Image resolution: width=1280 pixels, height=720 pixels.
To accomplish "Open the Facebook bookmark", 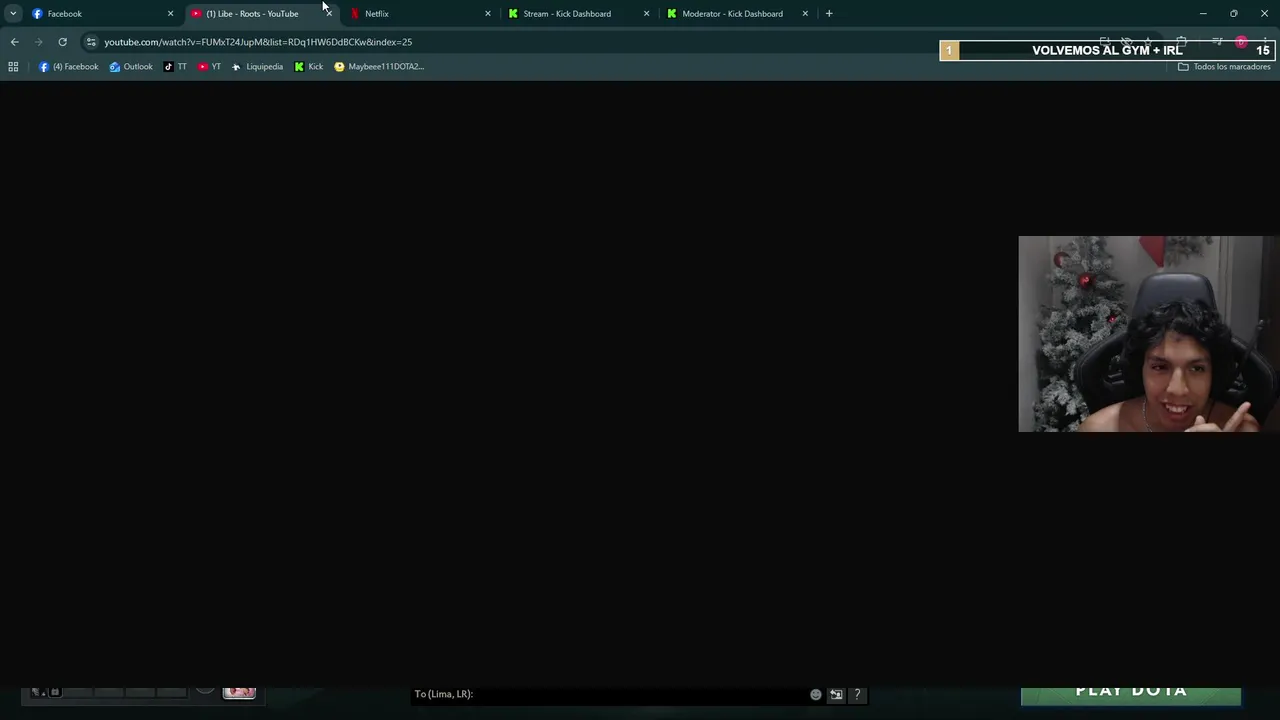I will point(69,67).
